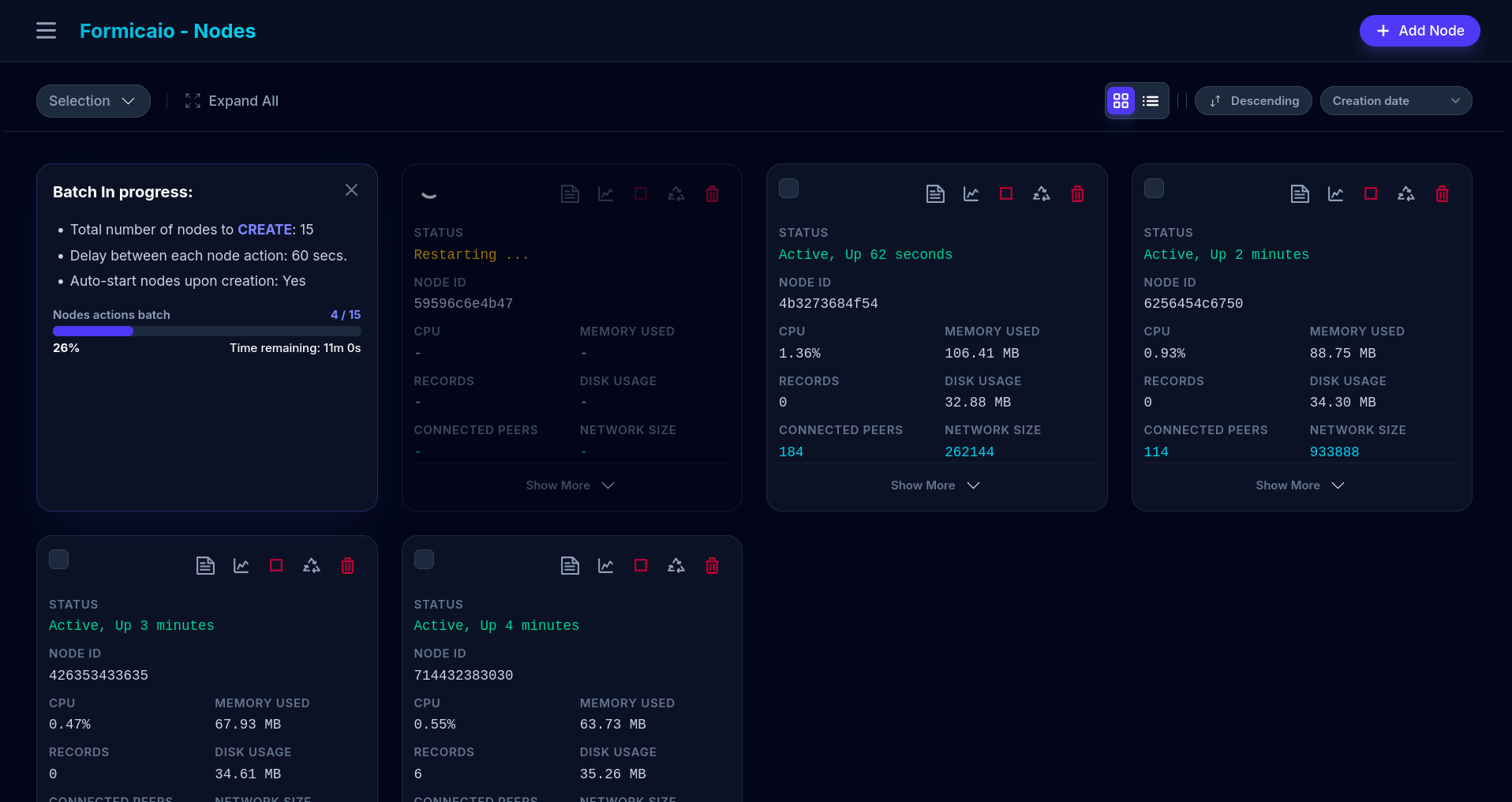Close the Batch in progress panel
Viewport: 1512px width, 802px height.
pyautogui.click(x=351, y=190)
